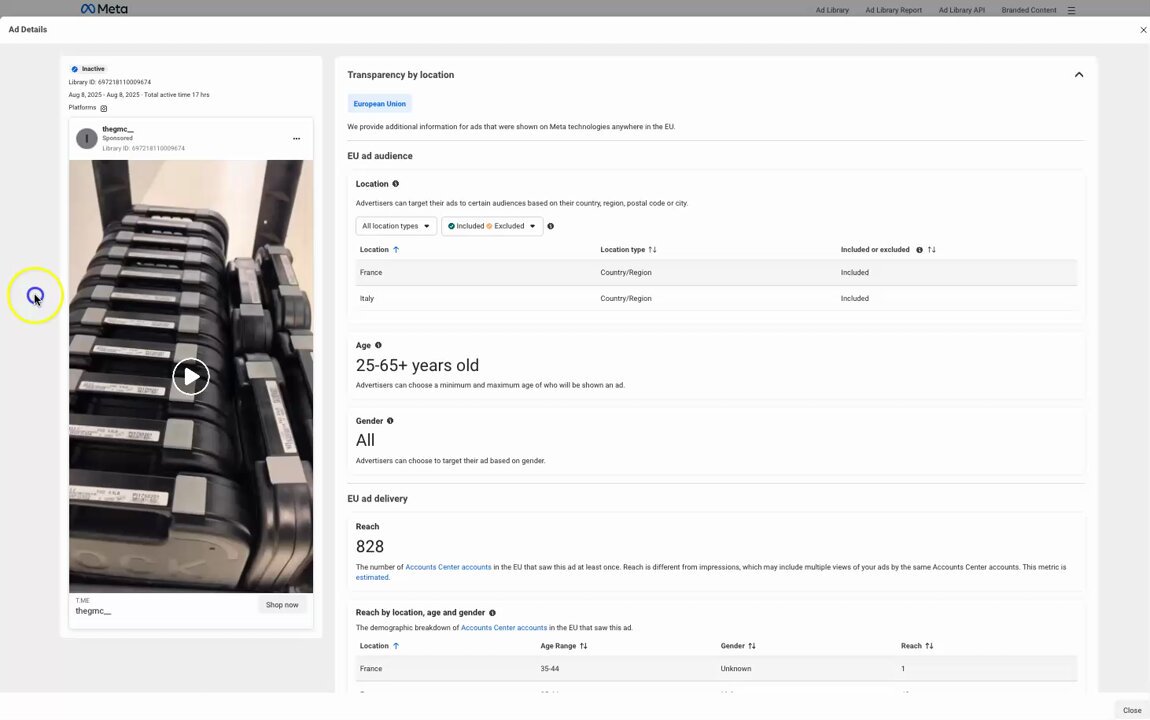Click the thegmc__ advertiser name in ad header
Viewport: 1150px width, 720px height.
click(x=118, y=130)
